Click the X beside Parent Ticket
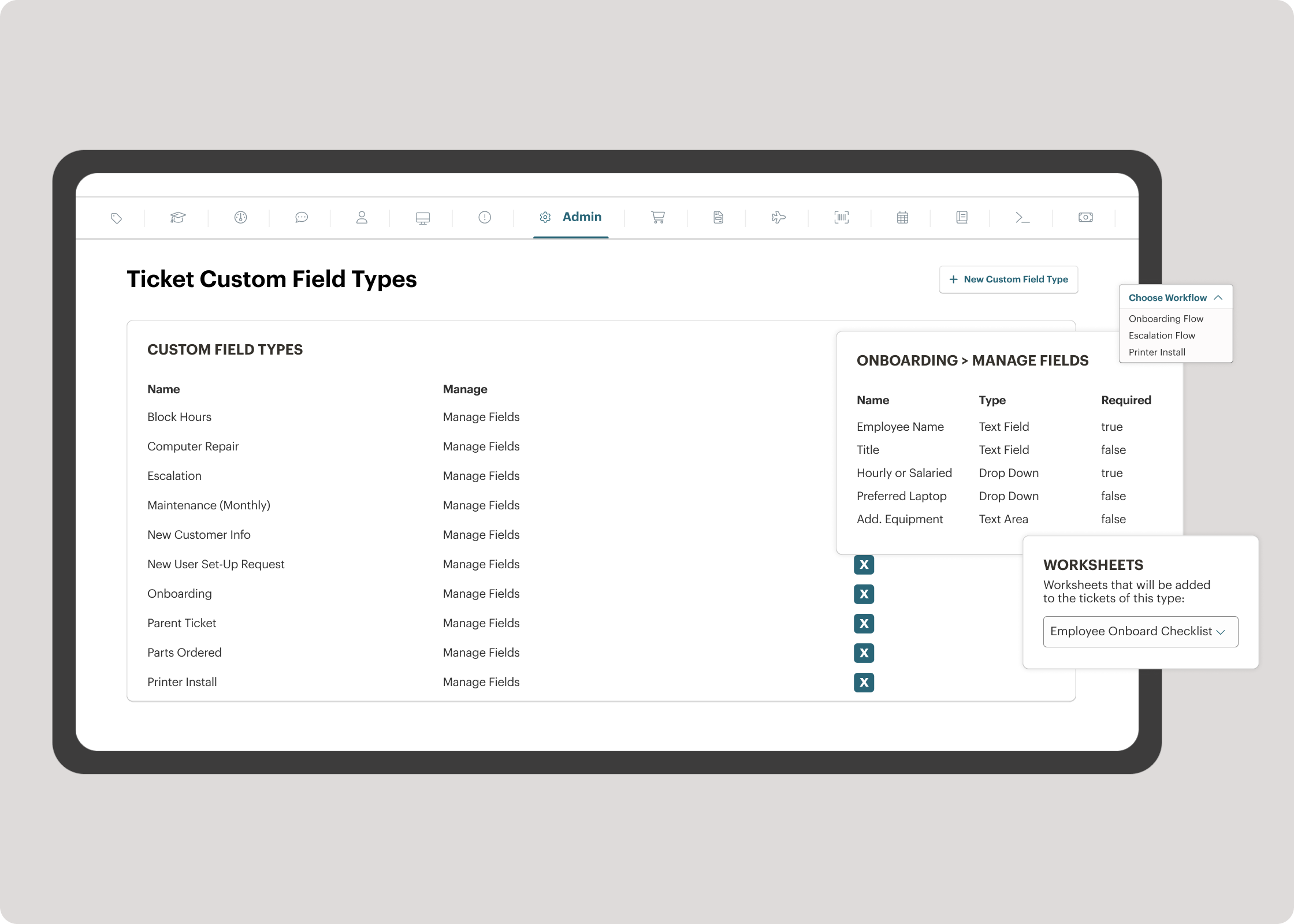This screenshot has width=1294, height=924. (864, 623)
